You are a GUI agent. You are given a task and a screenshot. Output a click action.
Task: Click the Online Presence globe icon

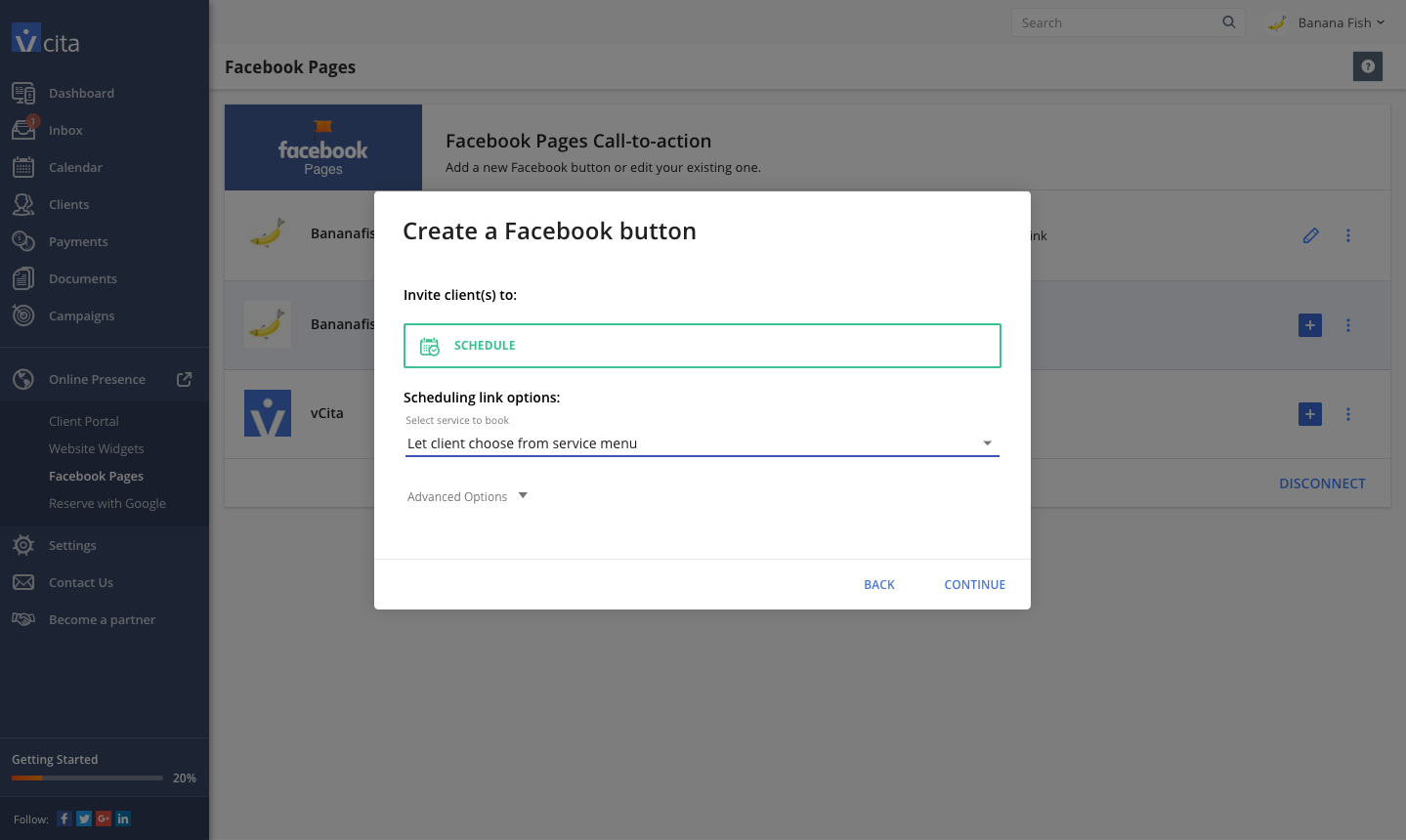pyautogui.click(x=23, y=379)
